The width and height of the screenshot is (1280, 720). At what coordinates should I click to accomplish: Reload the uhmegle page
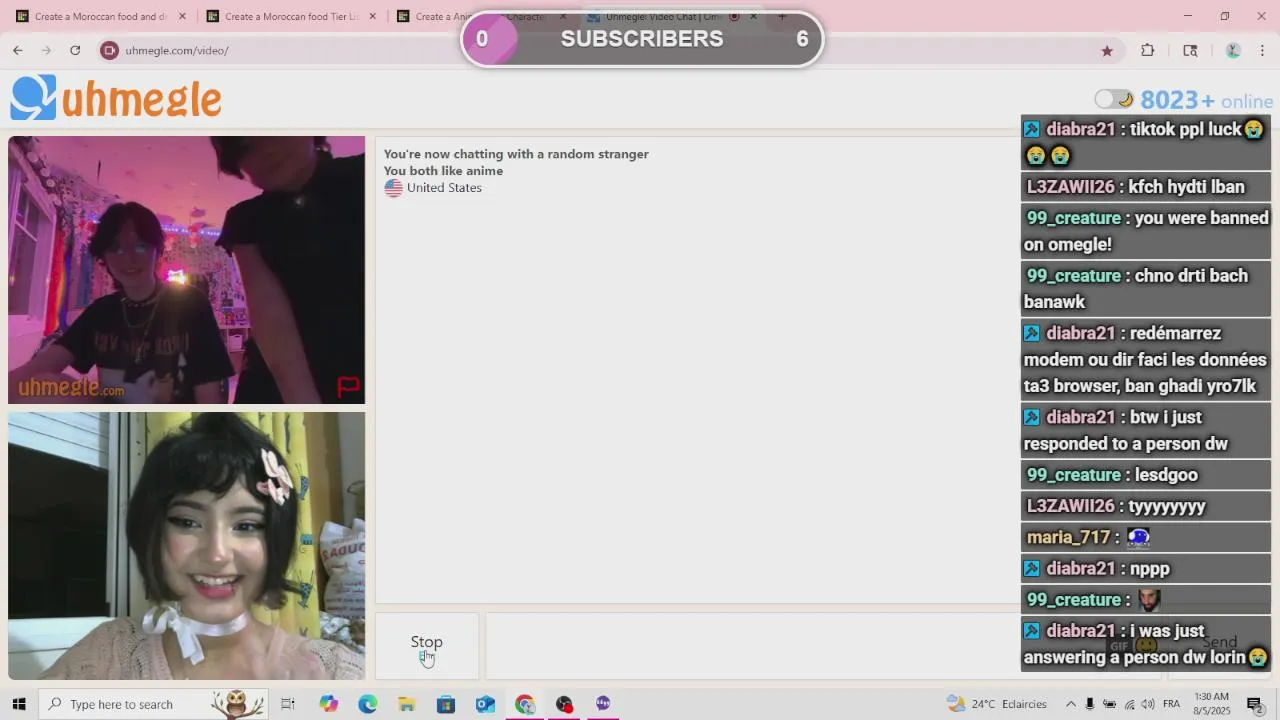pos(75,50)
